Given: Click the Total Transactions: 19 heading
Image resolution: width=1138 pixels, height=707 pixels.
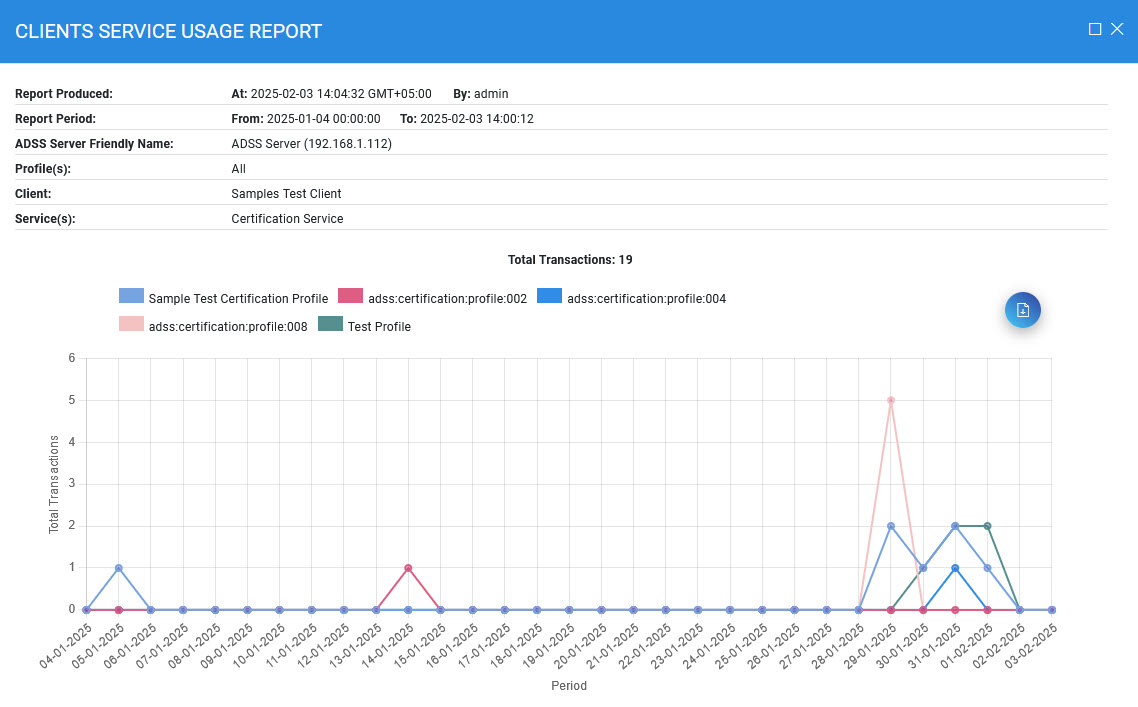Looking at the screenshot, I should click(570, 260).
